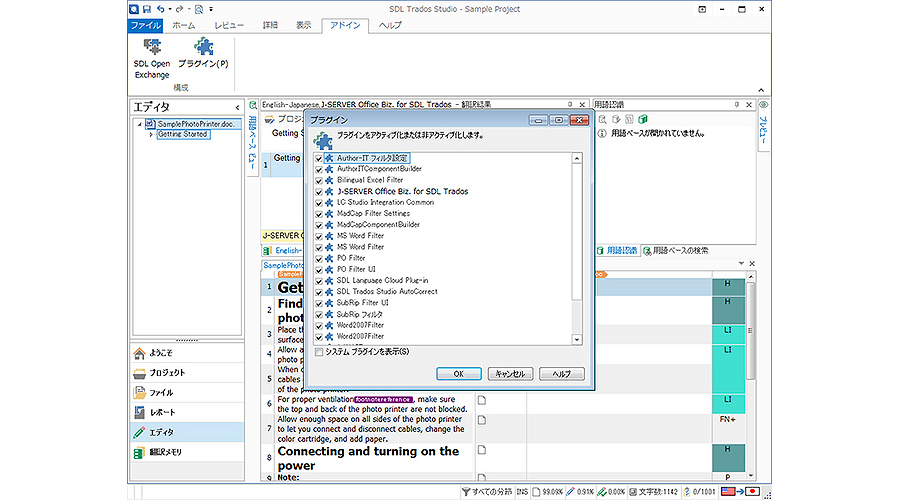The width and height of the screenshot is (900, 500).
Task: Click the print preview icon in quick access toolbar
Action: [199, 9]
